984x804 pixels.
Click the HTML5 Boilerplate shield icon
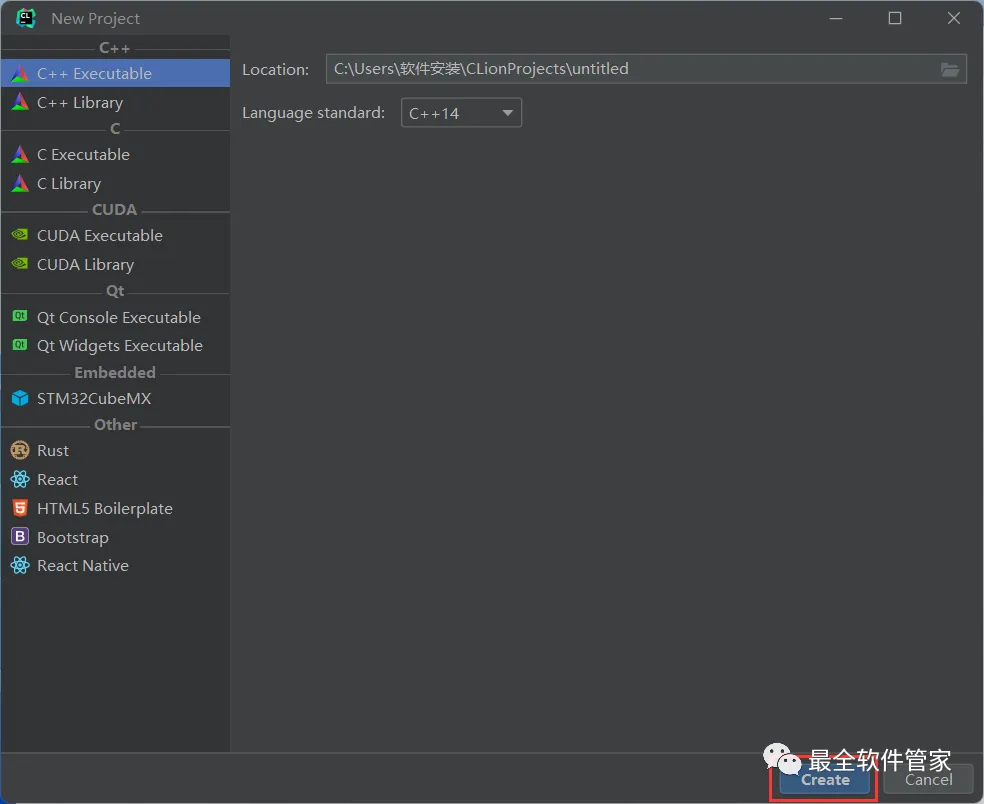click(20, 508)
